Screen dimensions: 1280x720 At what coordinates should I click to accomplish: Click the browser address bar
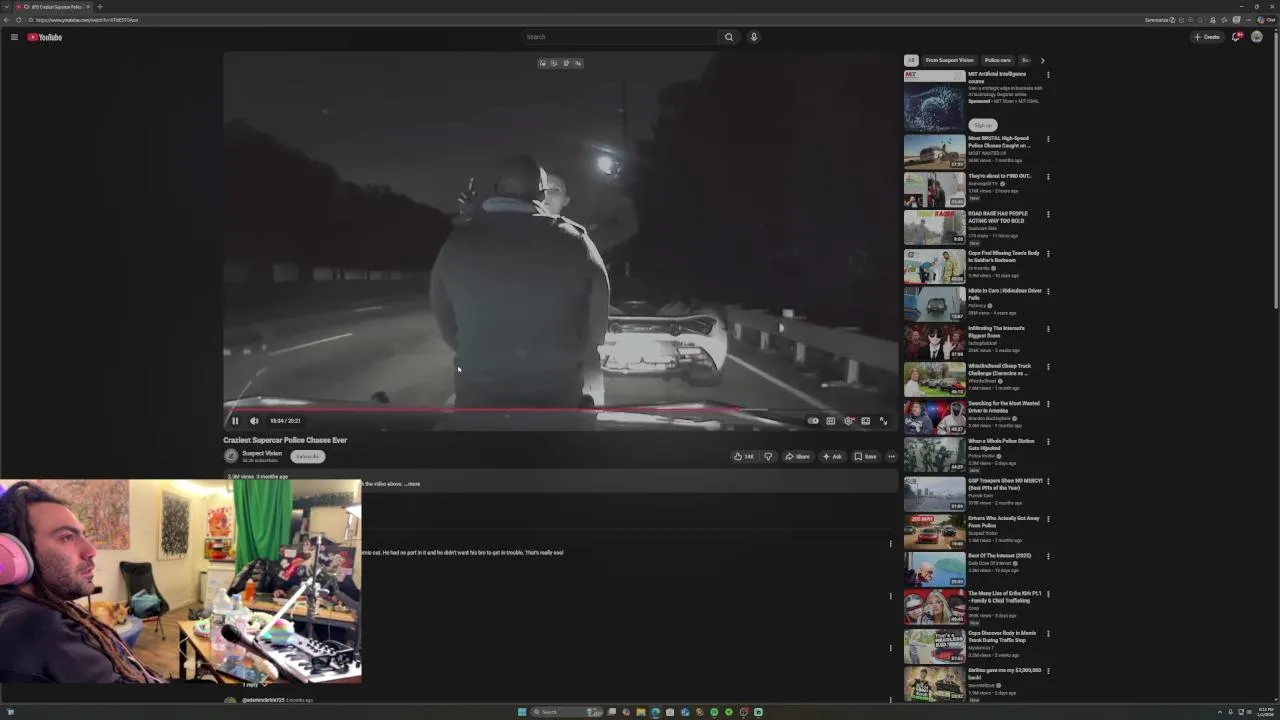[580, 20]
